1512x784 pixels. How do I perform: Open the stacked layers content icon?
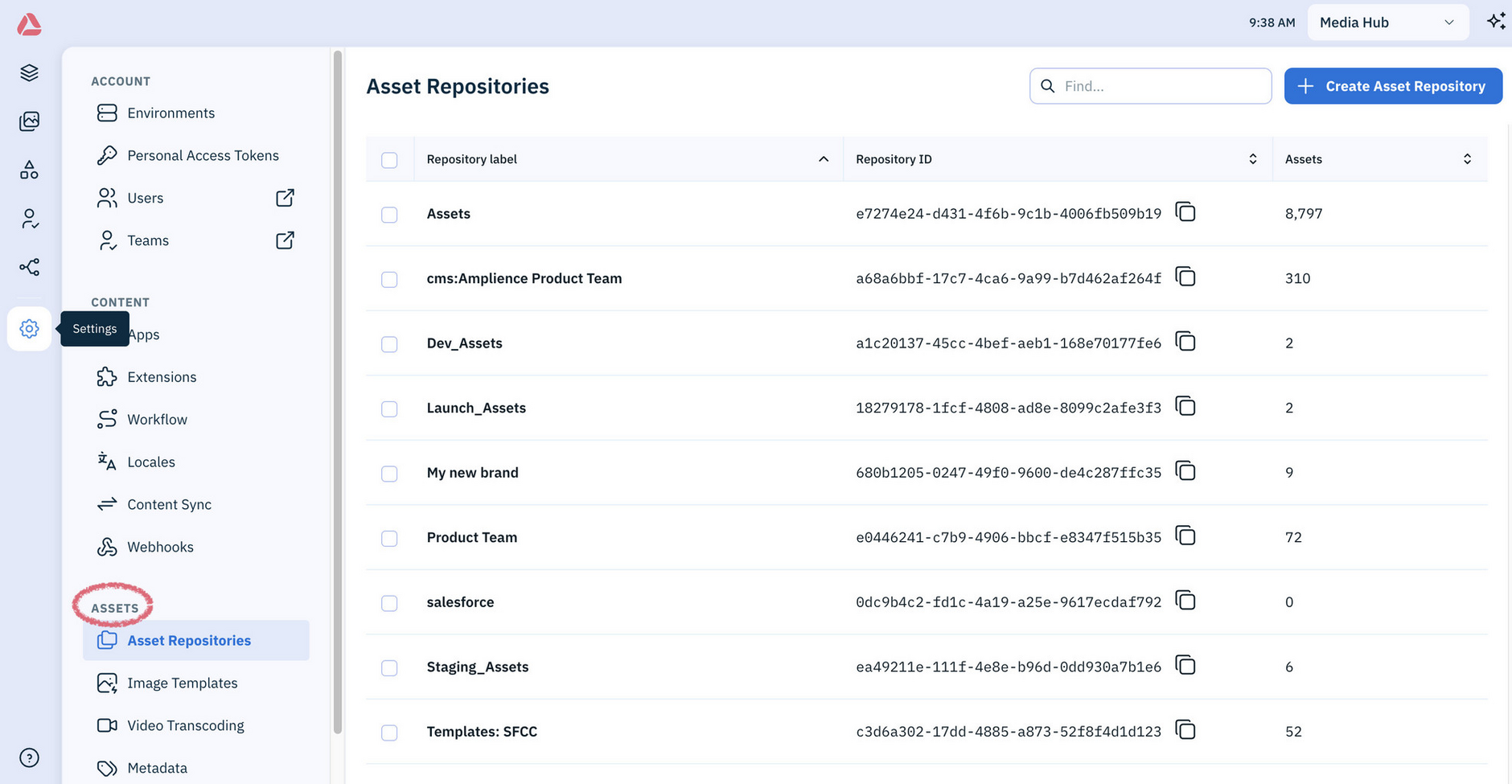(x=29, y=72)
